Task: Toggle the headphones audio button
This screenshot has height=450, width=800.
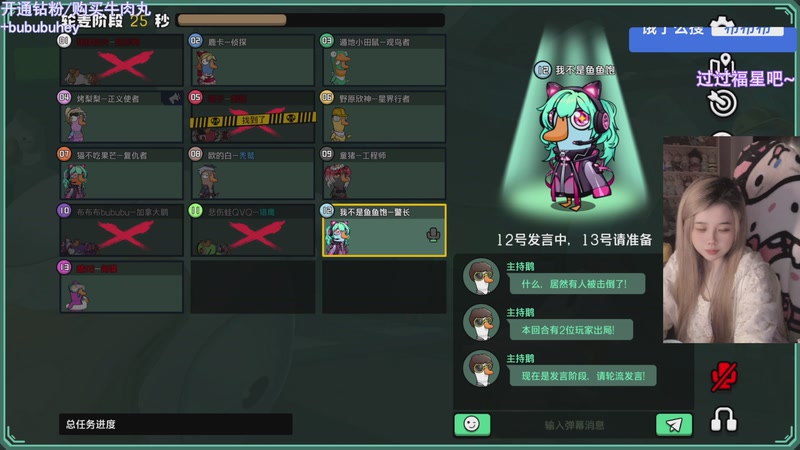Action: point(723,419)
